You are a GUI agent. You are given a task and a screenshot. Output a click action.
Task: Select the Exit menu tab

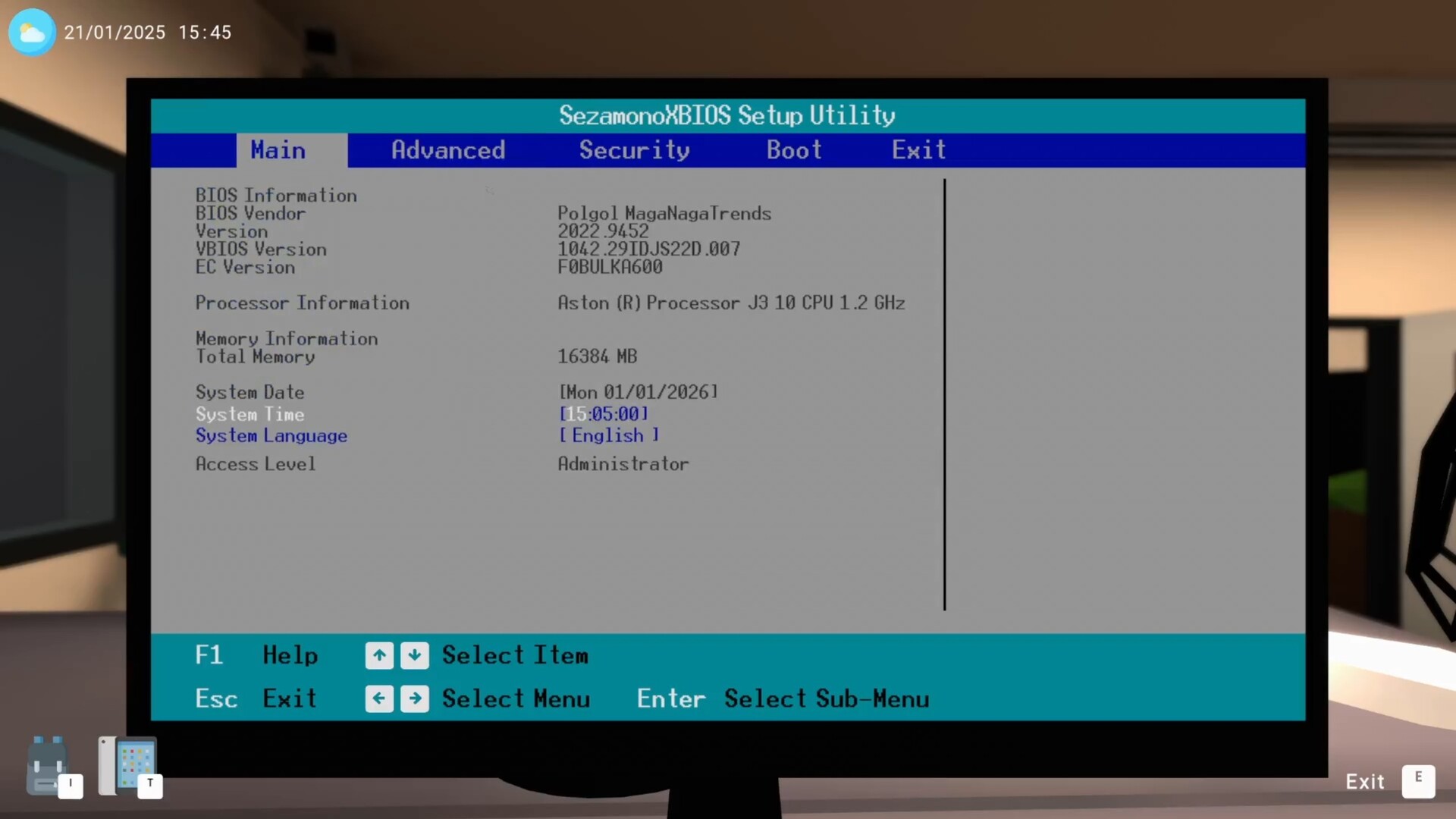click(918, 150)
